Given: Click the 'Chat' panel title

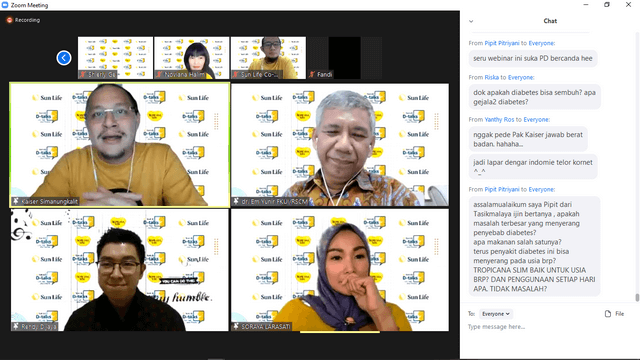Looking at the screenshot, I should click(x=550, y=21).
